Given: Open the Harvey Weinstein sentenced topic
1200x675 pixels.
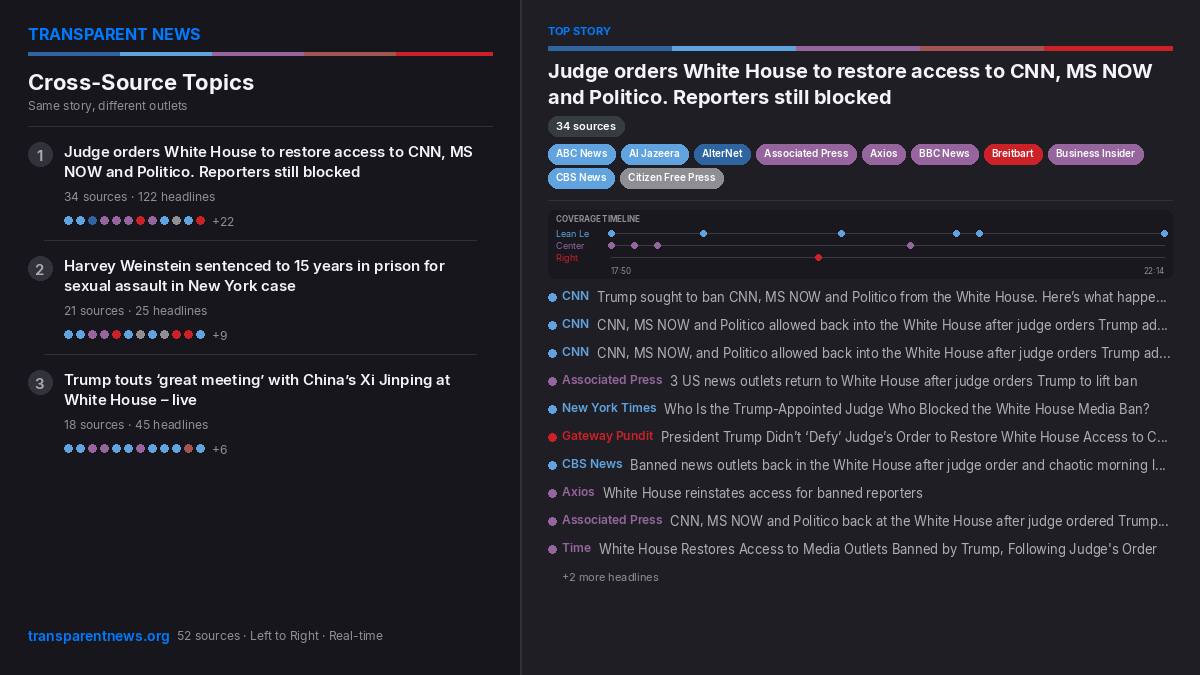Looking at the screenshot, I should [x=254, y=276].
